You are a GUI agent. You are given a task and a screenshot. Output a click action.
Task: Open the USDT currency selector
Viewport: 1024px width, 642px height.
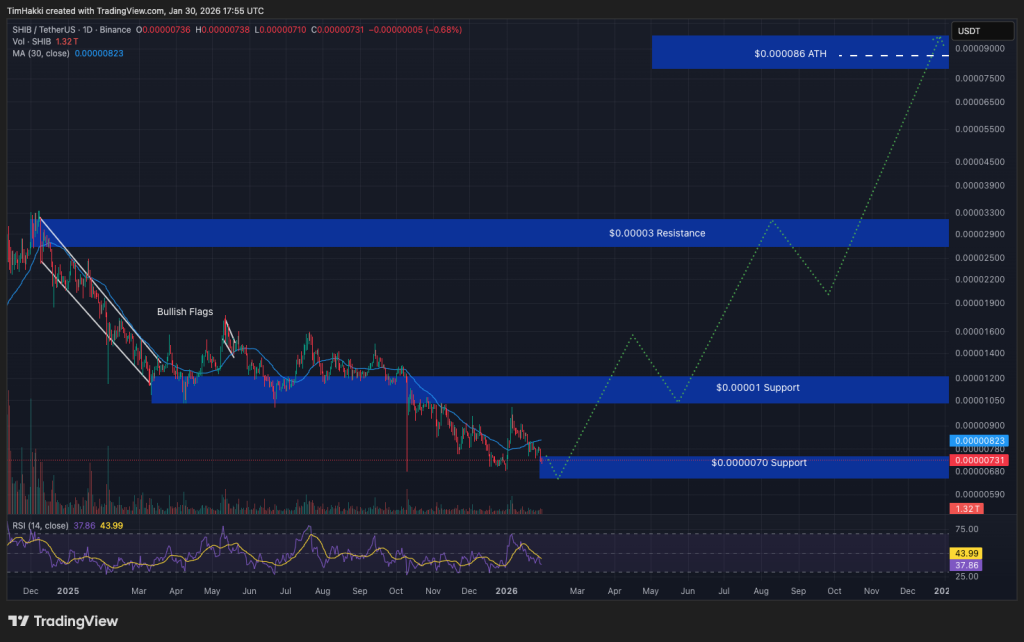click(x=968, y=31)
